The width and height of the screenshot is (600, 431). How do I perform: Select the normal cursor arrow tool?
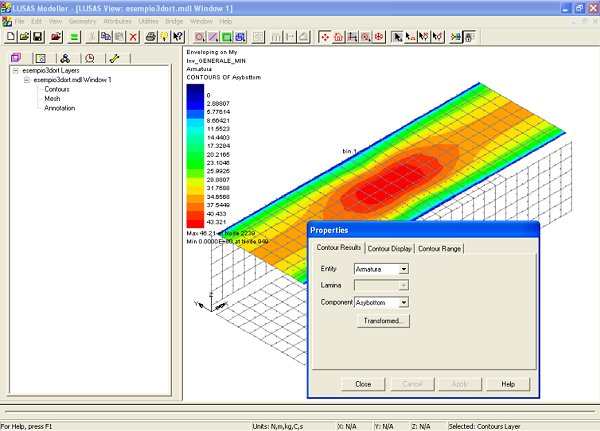pyautogui.click(x=396, y=37)
